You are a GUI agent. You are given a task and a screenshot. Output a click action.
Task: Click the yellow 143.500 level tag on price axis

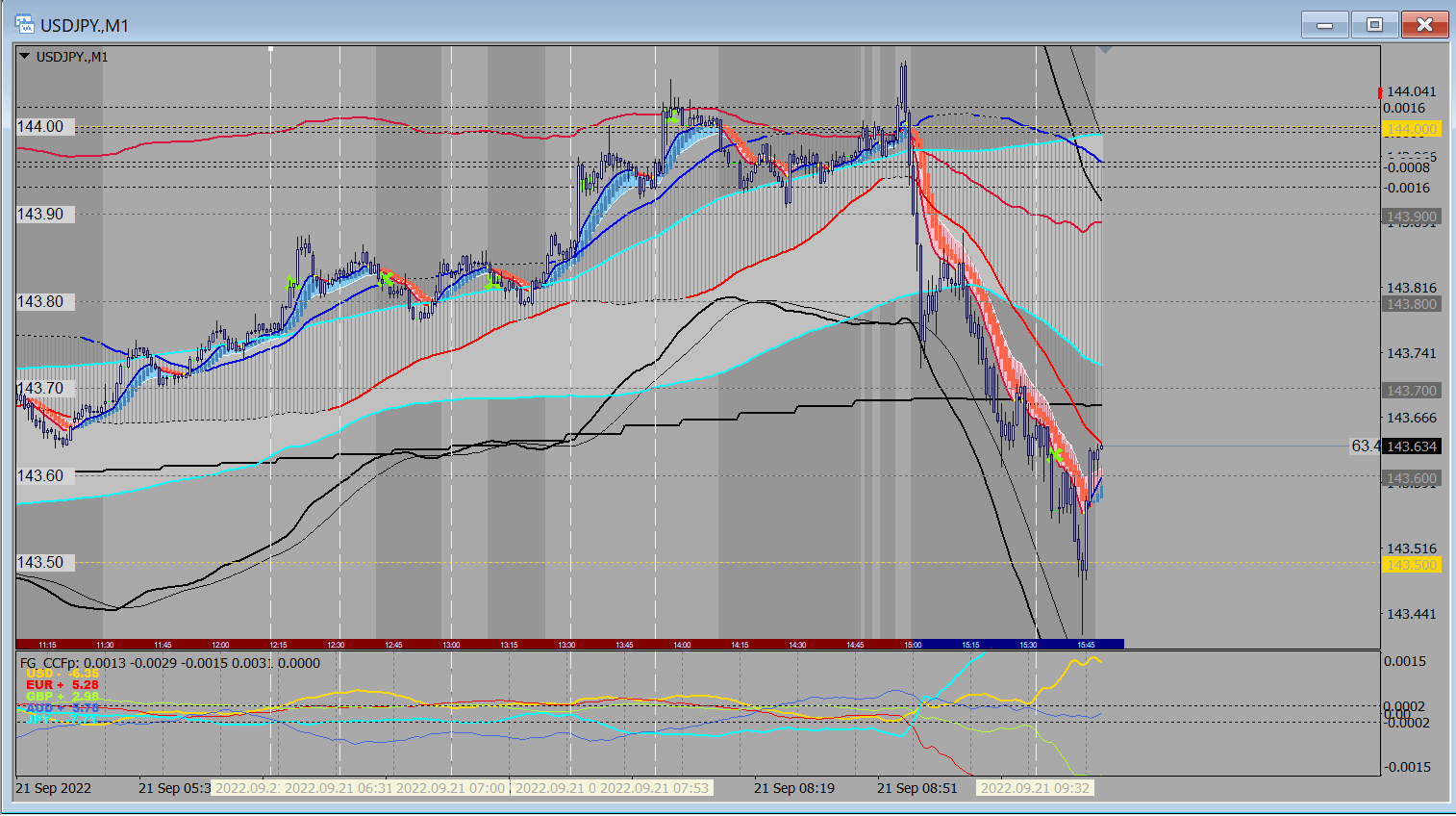(1412, 565)
